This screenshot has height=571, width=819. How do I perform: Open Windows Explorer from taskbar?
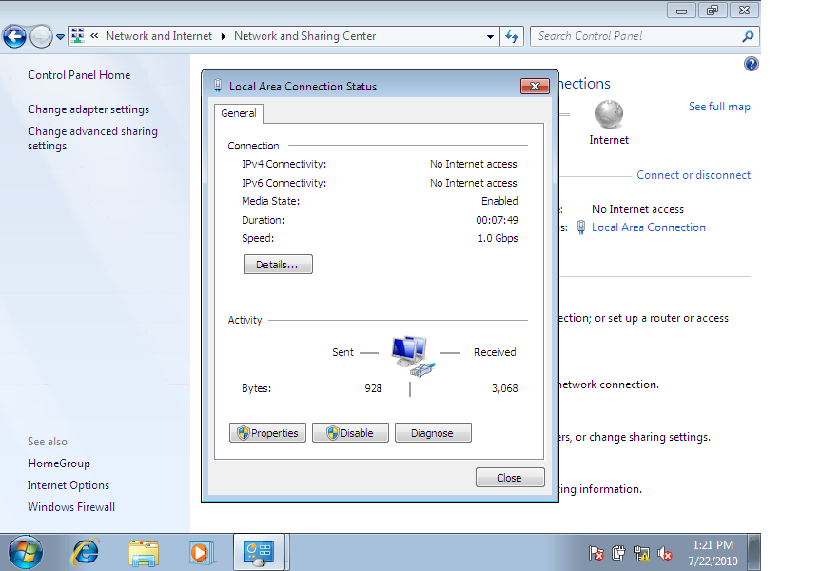(x=143, y=553)
